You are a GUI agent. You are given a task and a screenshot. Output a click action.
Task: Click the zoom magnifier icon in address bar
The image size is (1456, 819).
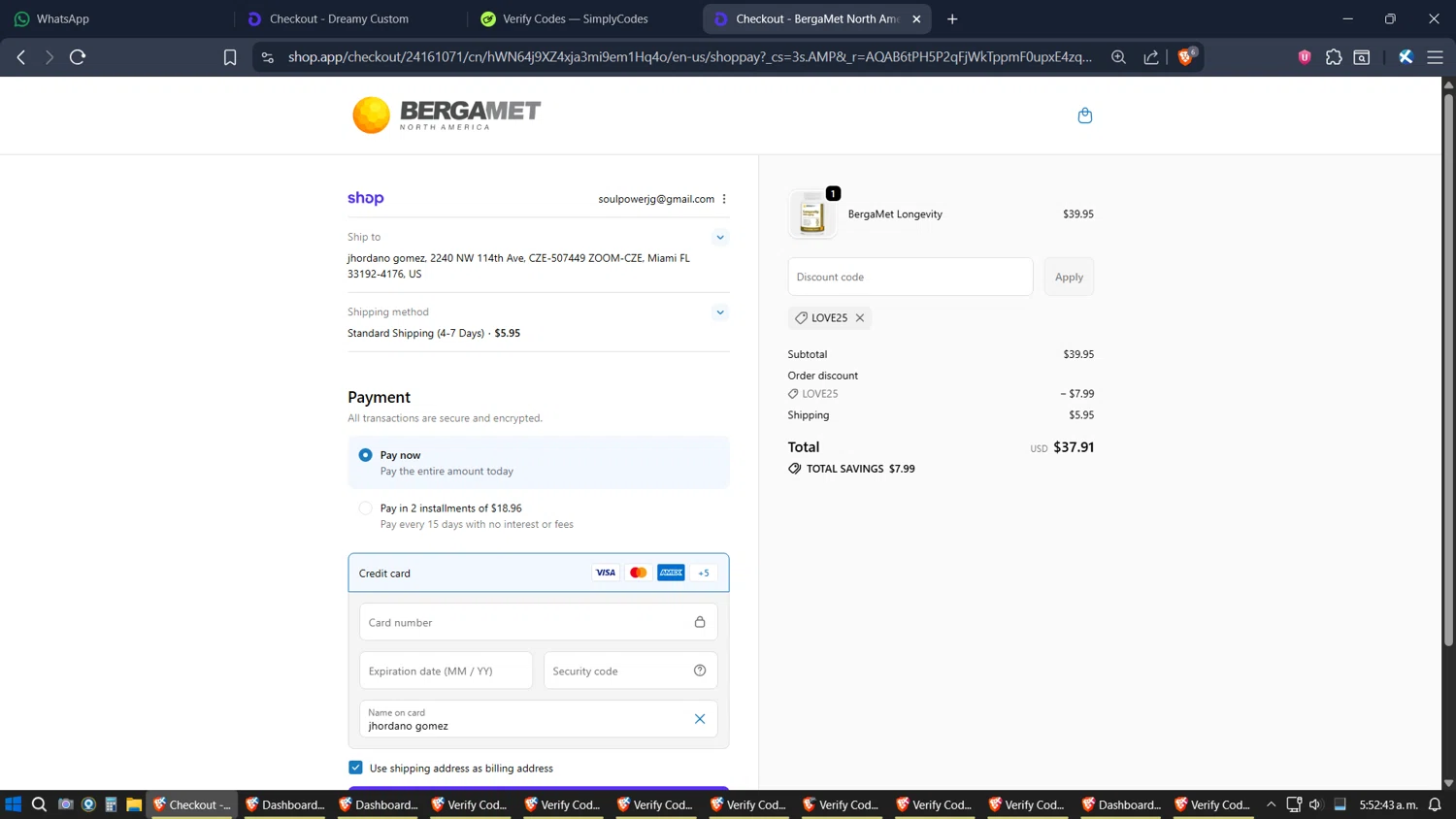1118,57
